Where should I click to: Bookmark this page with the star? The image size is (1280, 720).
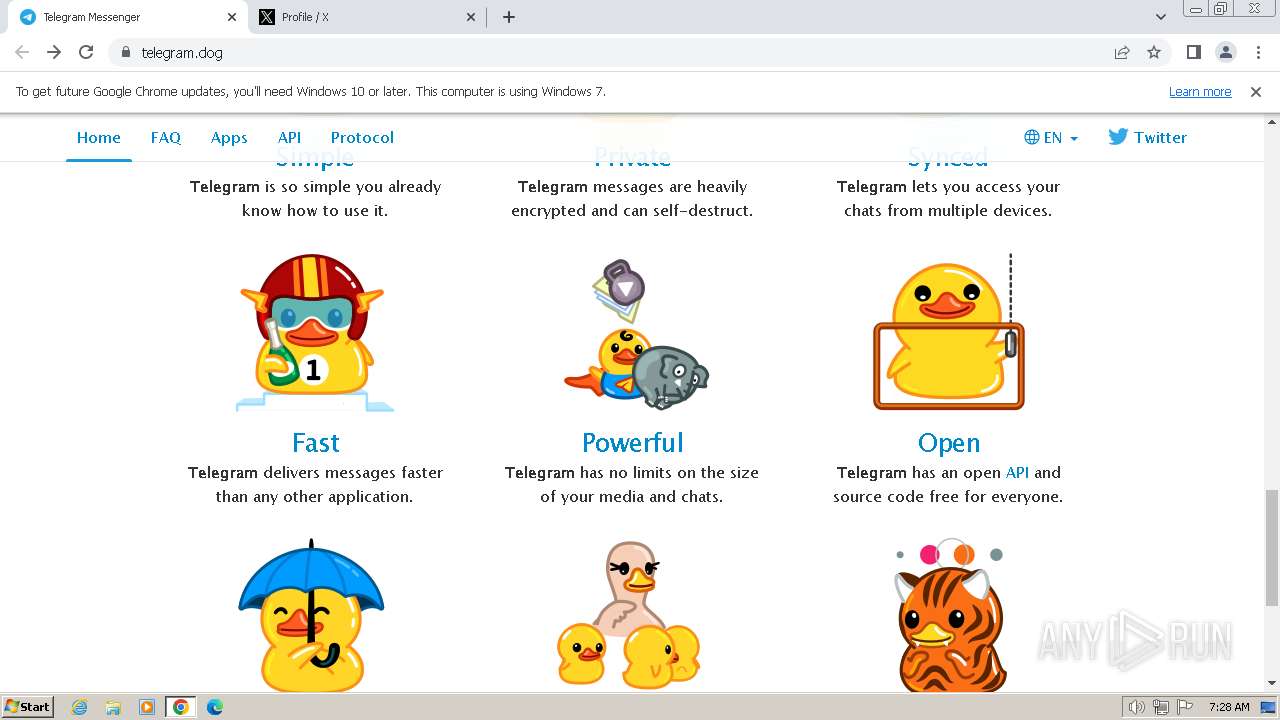[1154, 52]
